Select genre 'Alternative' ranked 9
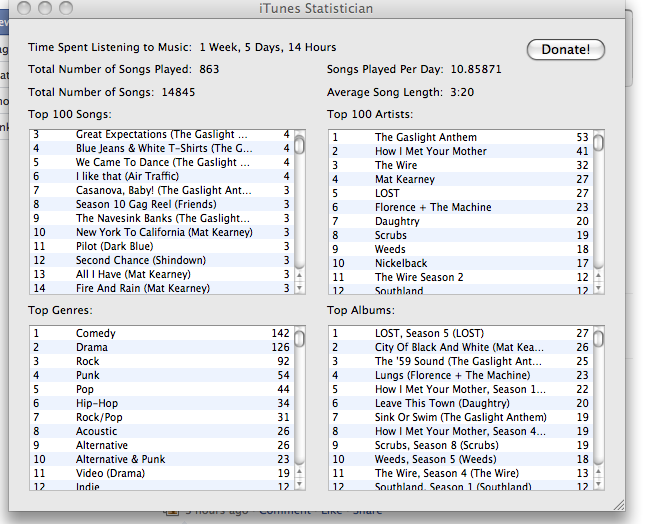This screenshot has width=648, height=524. tap(162, 445)
